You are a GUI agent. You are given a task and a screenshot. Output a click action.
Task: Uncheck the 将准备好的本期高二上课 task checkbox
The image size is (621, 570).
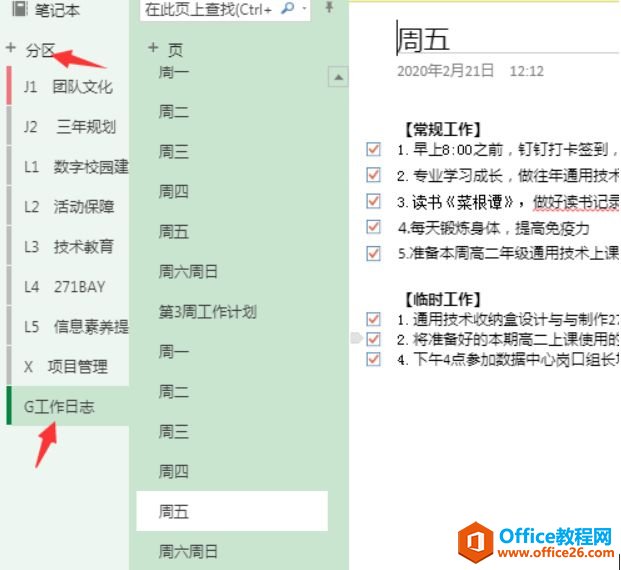coord(373,339)
